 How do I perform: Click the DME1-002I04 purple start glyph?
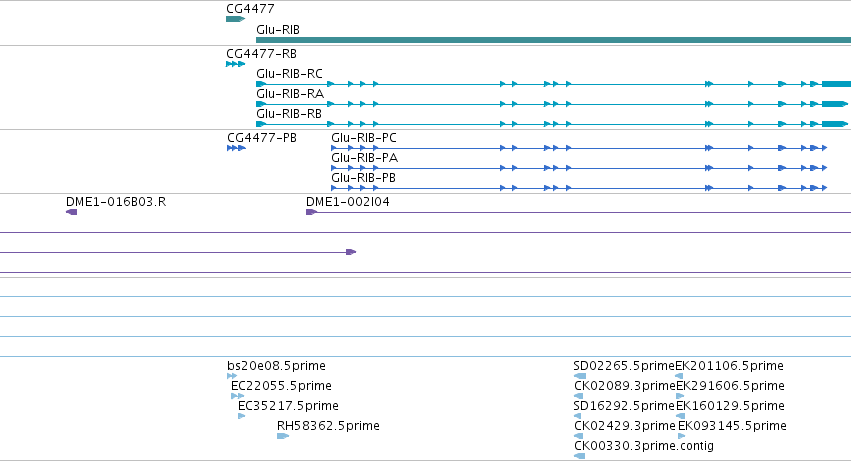(x=311, y=212)
